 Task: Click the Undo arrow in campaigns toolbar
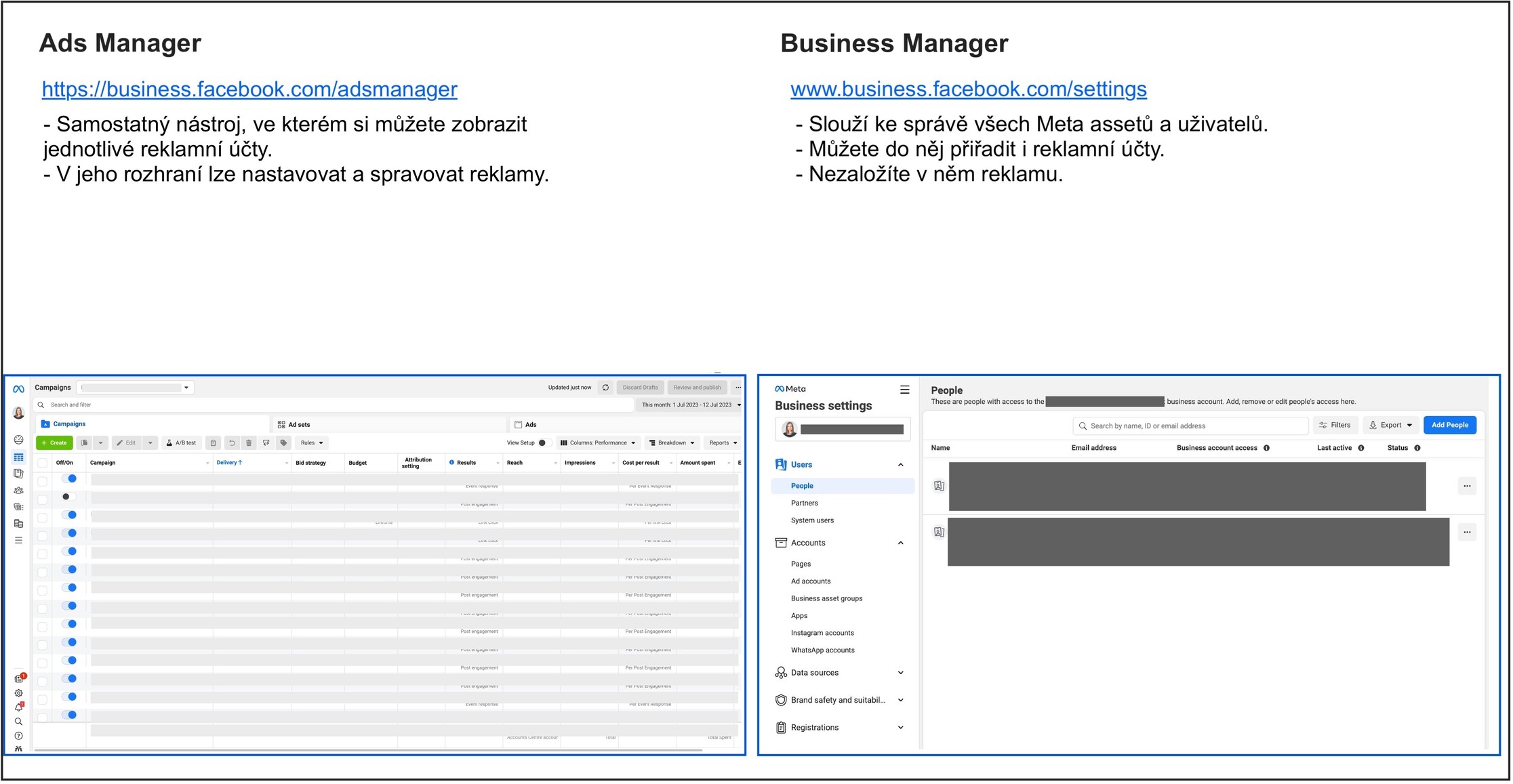(x=232, y=443)
